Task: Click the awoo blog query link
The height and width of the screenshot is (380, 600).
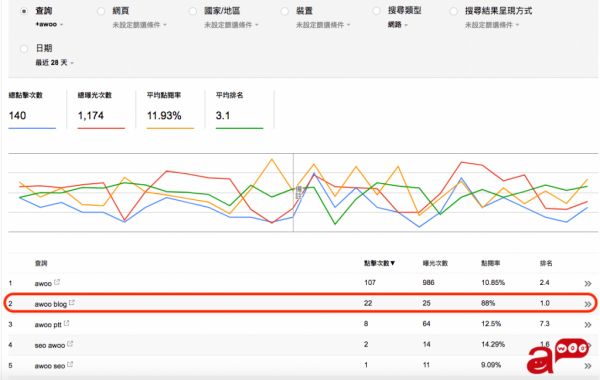Action: coord(51,304)
